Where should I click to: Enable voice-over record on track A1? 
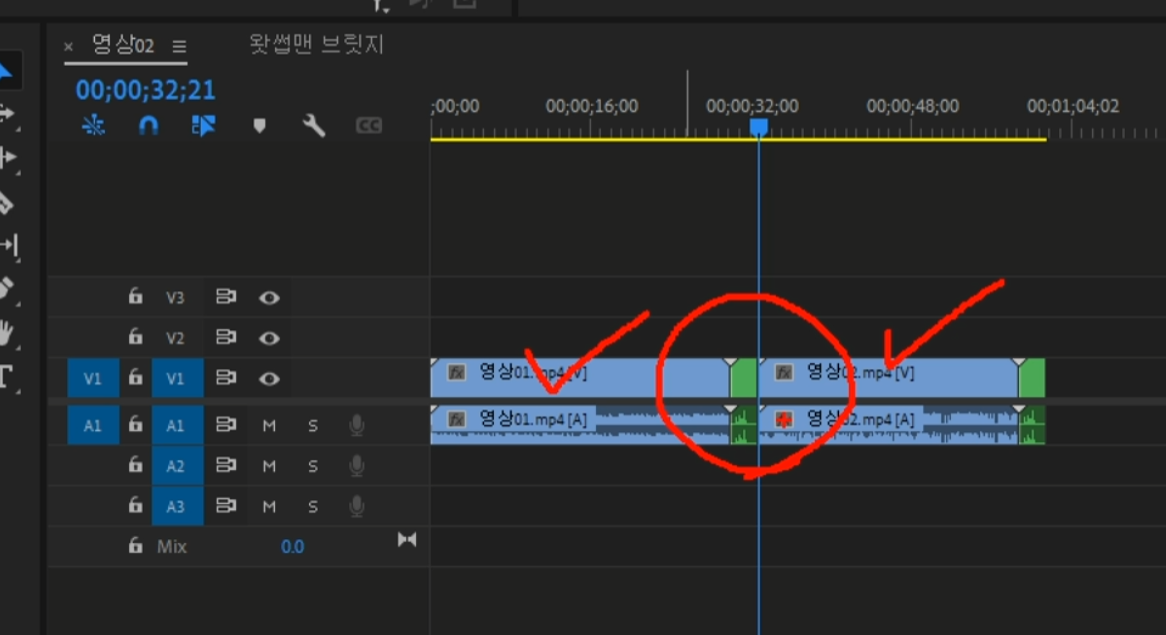pyautogui.click(x=357, y=425)
